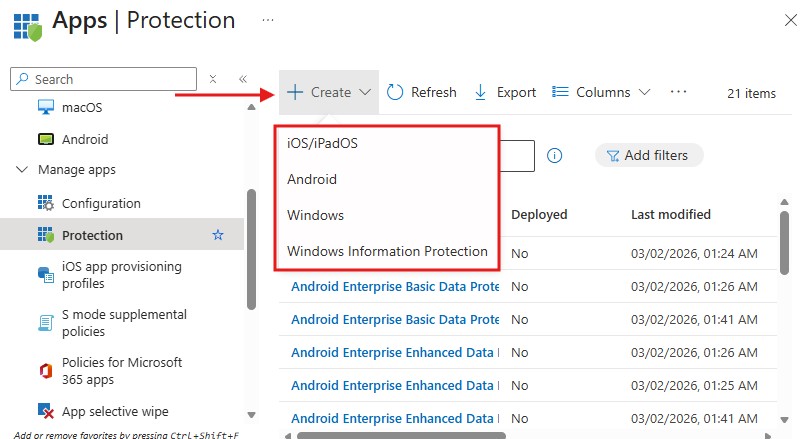Click the table scroll down arrow
Image resolution: width=804 pixels, height=439 pixels.
tap(784, 420)
